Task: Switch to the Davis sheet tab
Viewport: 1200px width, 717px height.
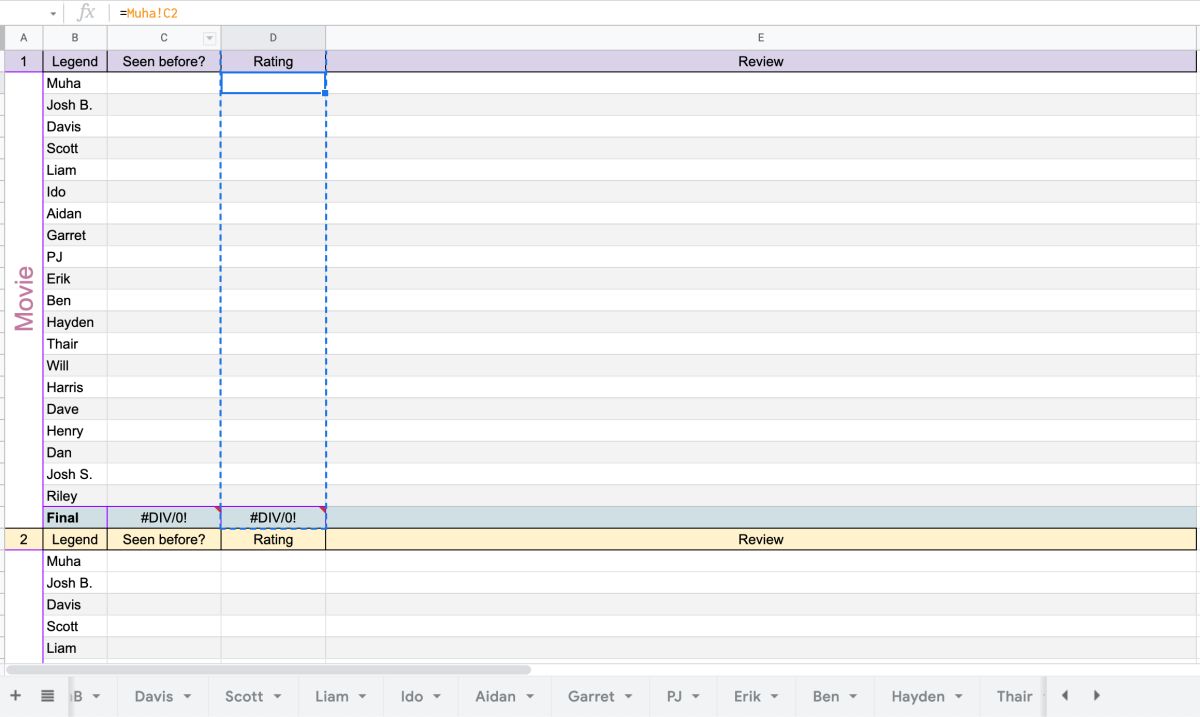Action: (154, 696)
